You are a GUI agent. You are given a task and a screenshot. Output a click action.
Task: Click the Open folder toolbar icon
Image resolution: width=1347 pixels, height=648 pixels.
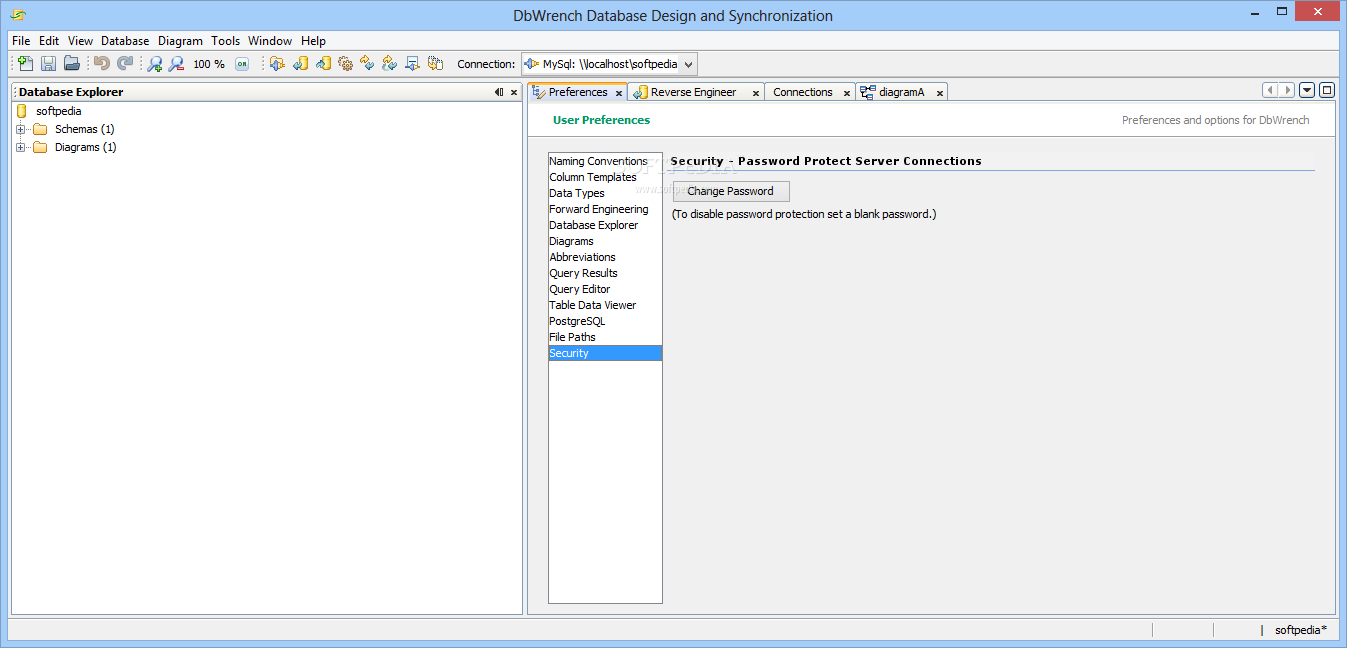coord(72,64)
